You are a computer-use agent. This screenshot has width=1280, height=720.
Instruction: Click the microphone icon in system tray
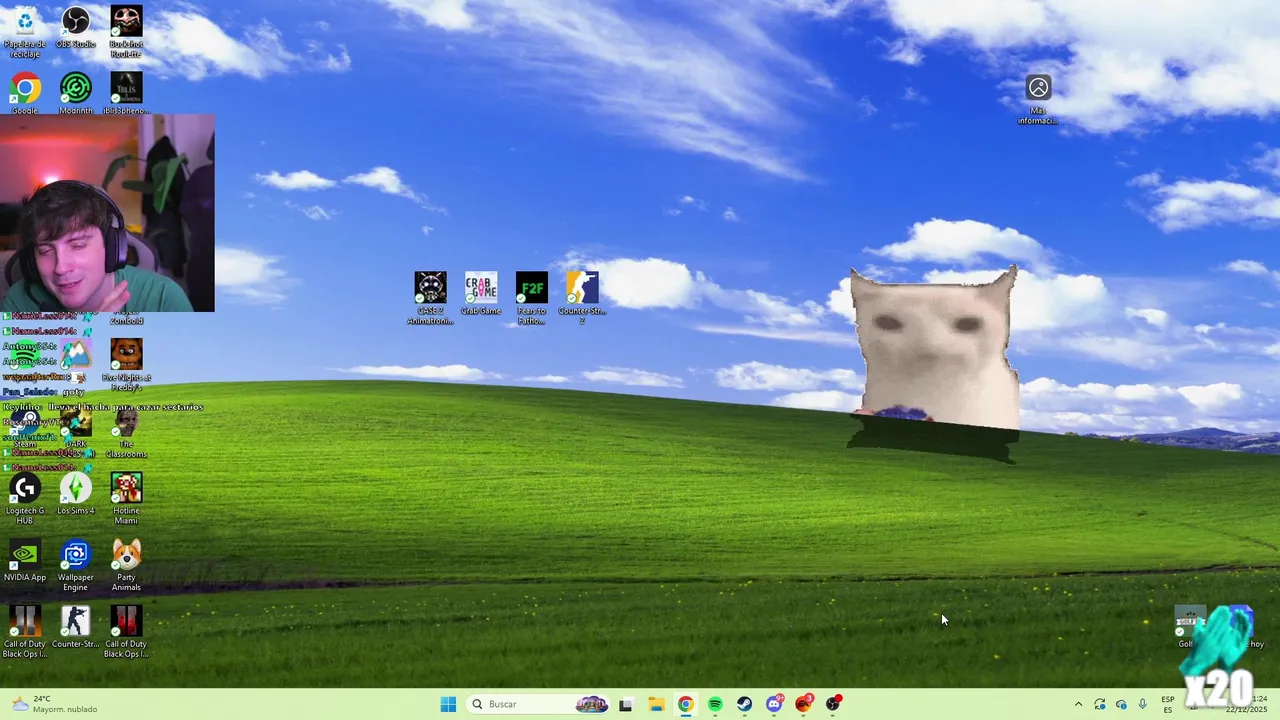(1143, 704)
